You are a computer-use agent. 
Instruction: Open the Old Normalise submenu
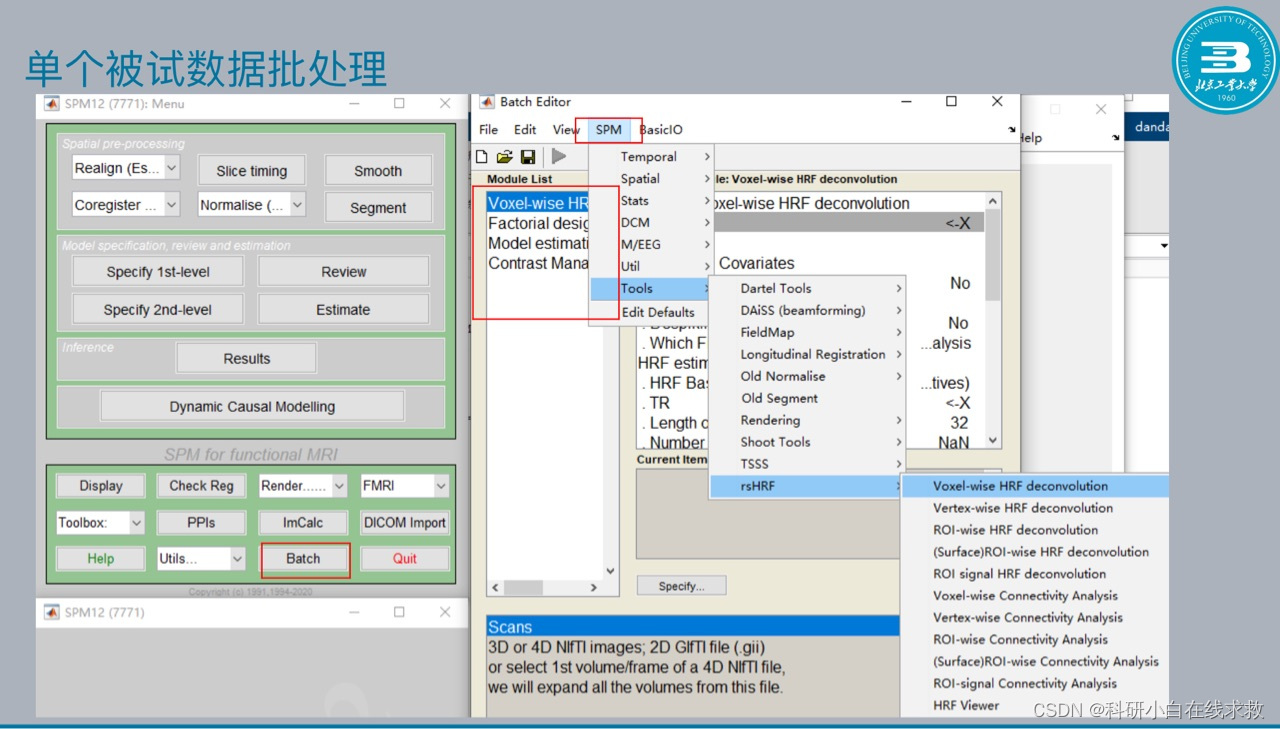click(807, 377)
